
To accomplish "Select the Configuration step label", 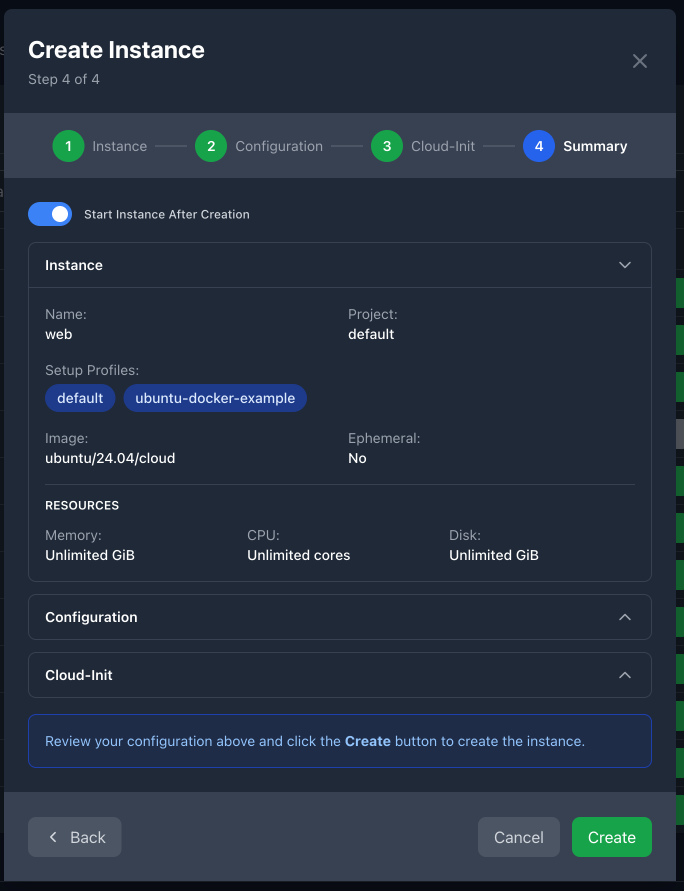I will (x=279, y=146).
